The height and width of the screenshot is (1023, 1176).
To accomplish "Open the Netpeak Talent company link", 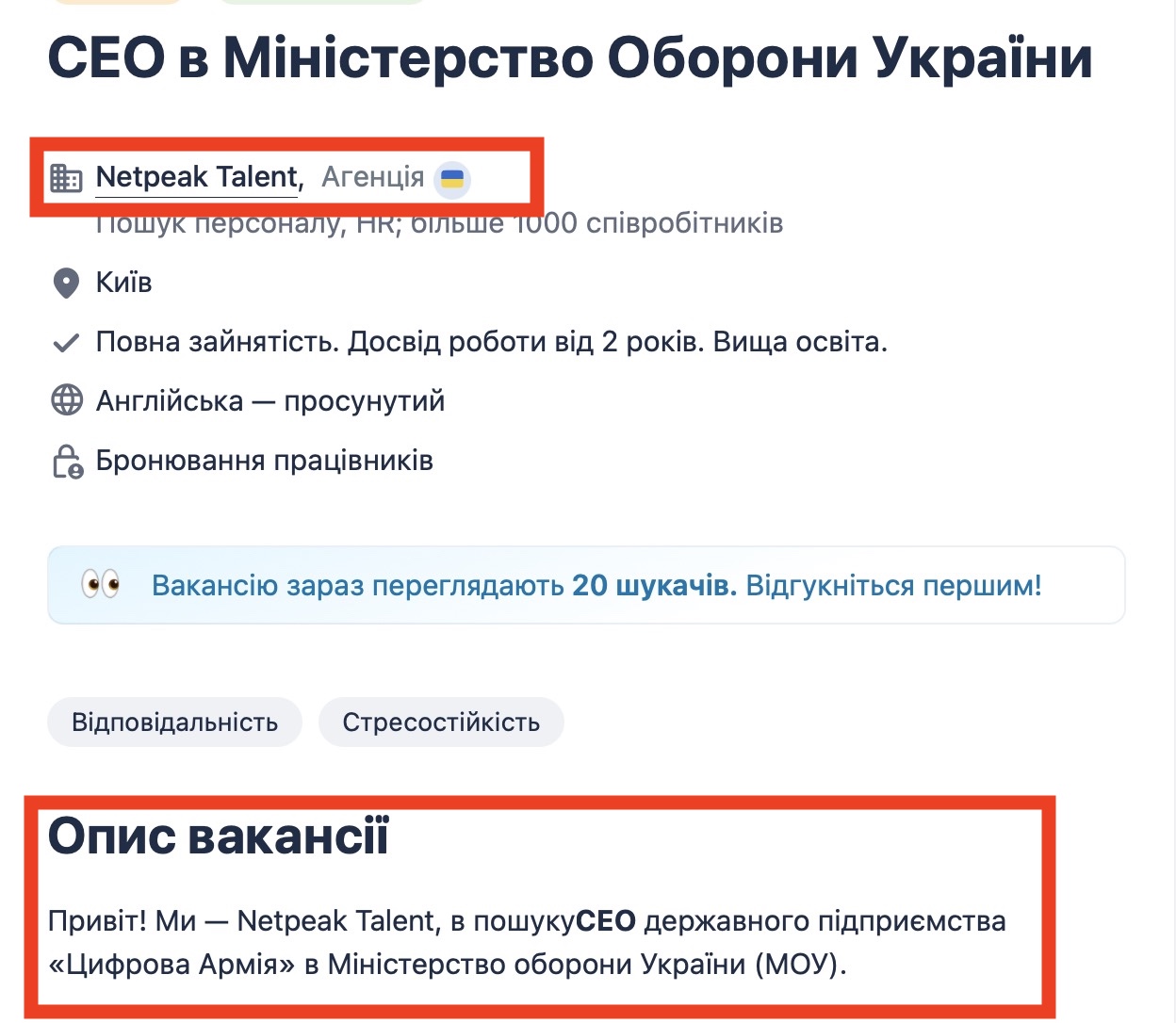I will click(198, 177).
